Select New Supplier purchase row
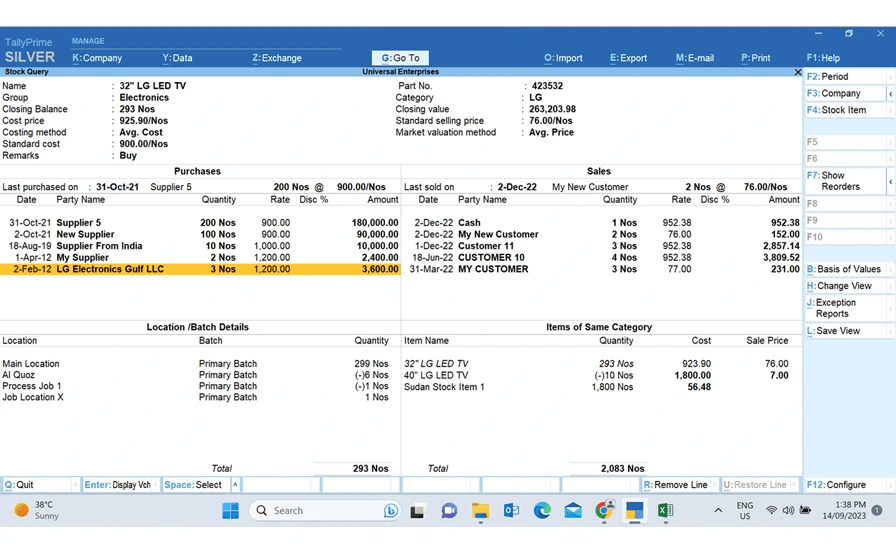Viewport: 896px width, 552px height. (200, 234)
